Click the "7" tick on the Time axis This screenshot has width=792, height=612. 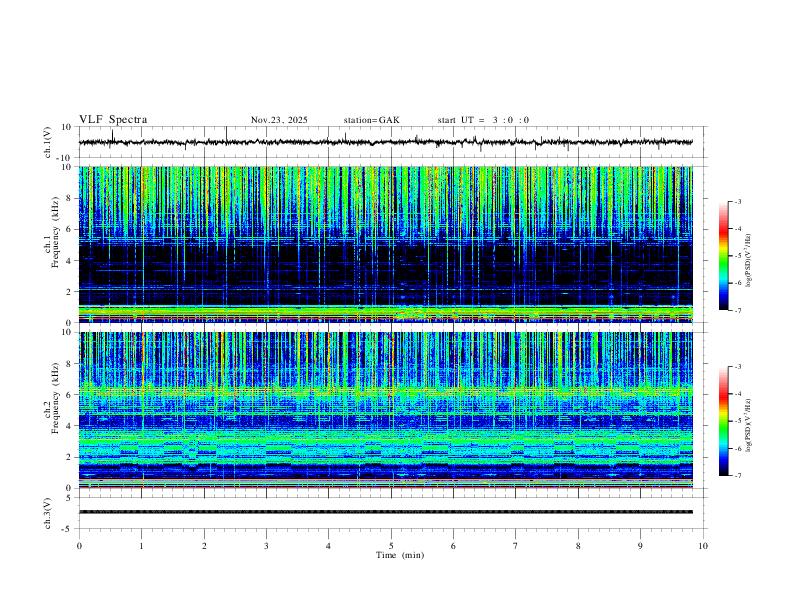tap(516, 546)
